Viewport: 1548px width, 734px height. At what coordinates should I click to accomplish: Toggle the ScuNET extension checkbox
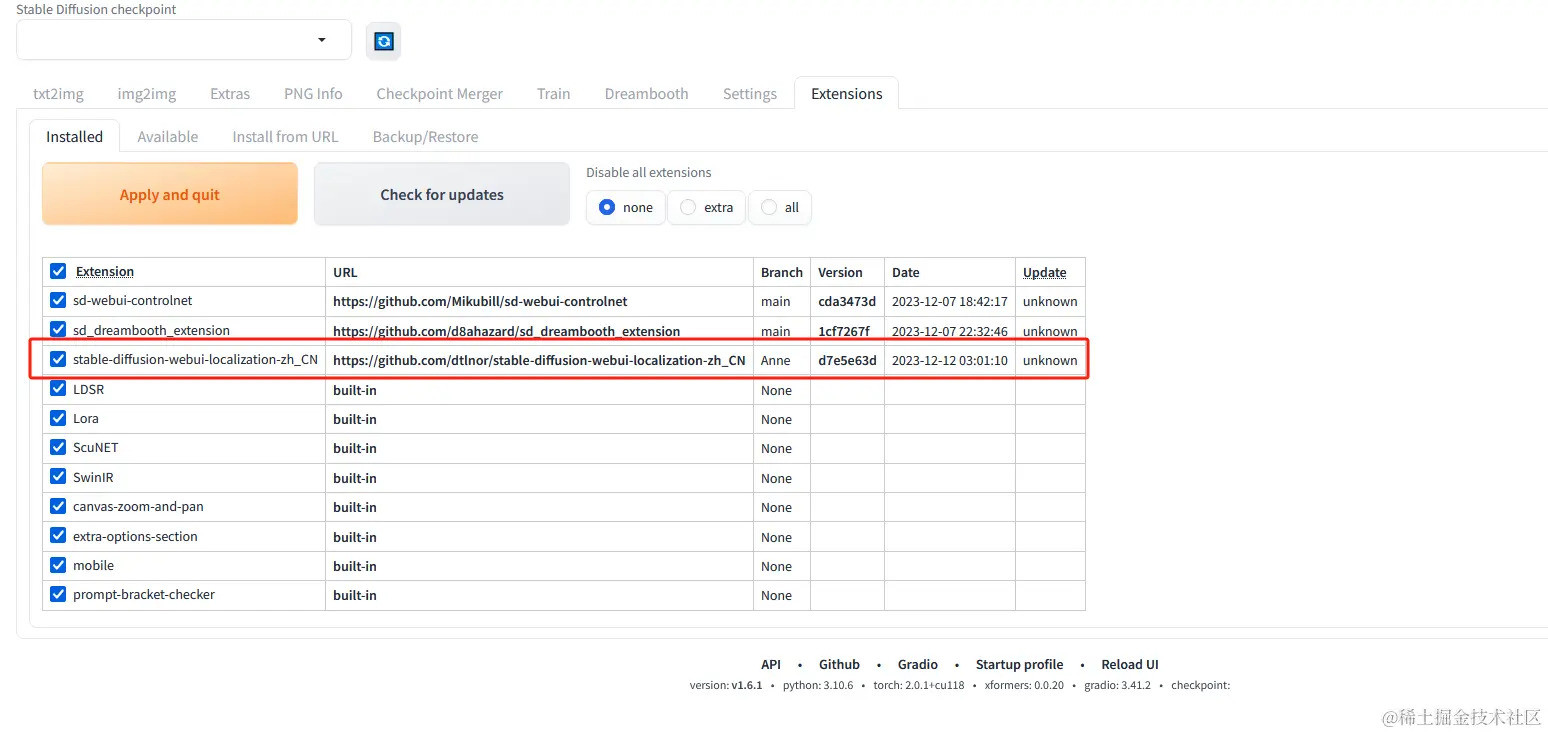tap(58, 447)
